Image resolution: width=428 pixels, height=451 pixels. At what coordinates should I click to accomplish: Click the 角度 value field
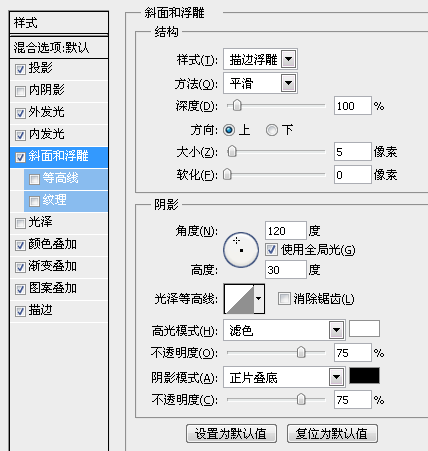tap(286, 231)
